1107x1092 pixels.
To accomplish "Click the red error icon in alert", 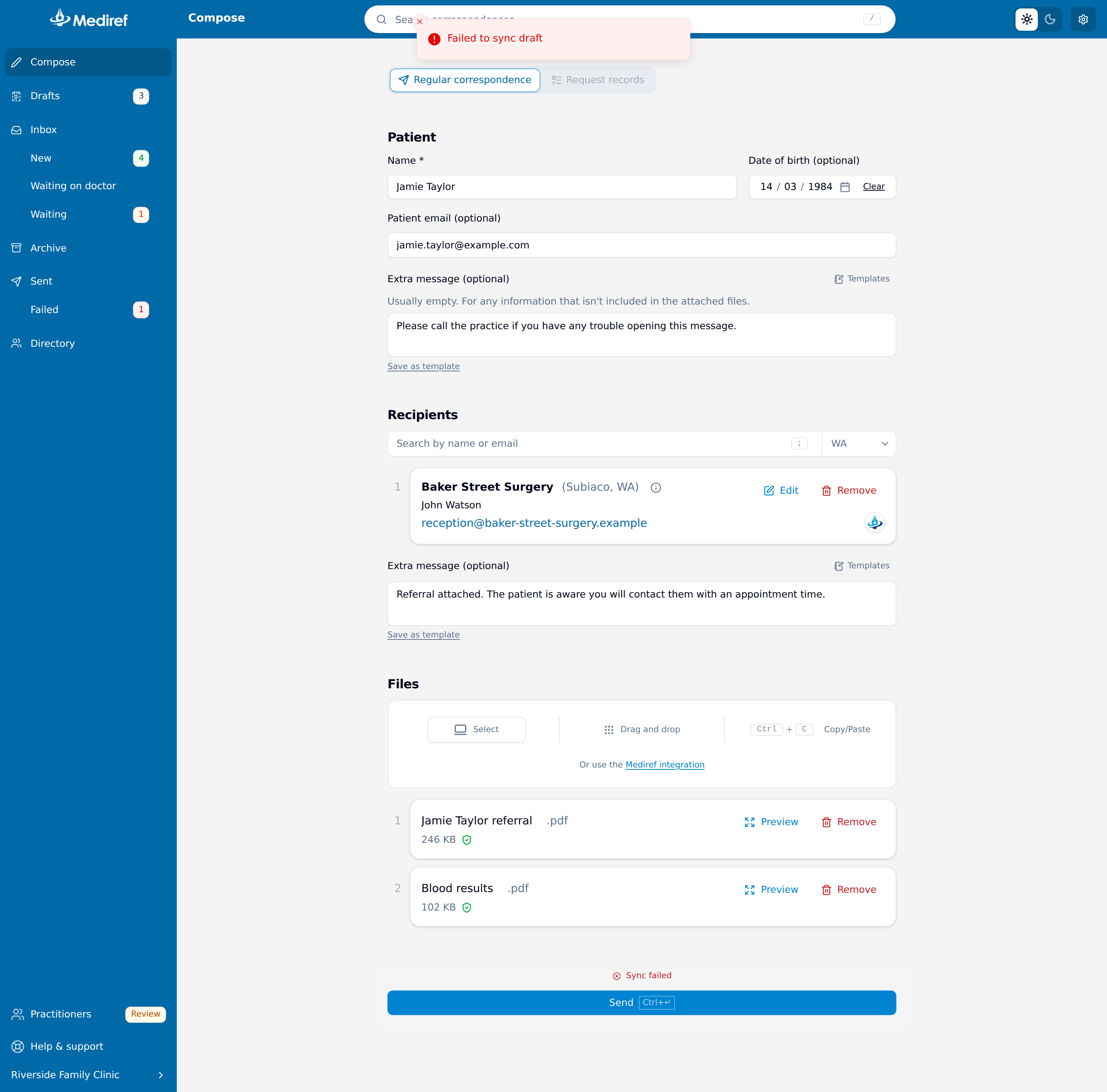I will (x=434, y=39).
